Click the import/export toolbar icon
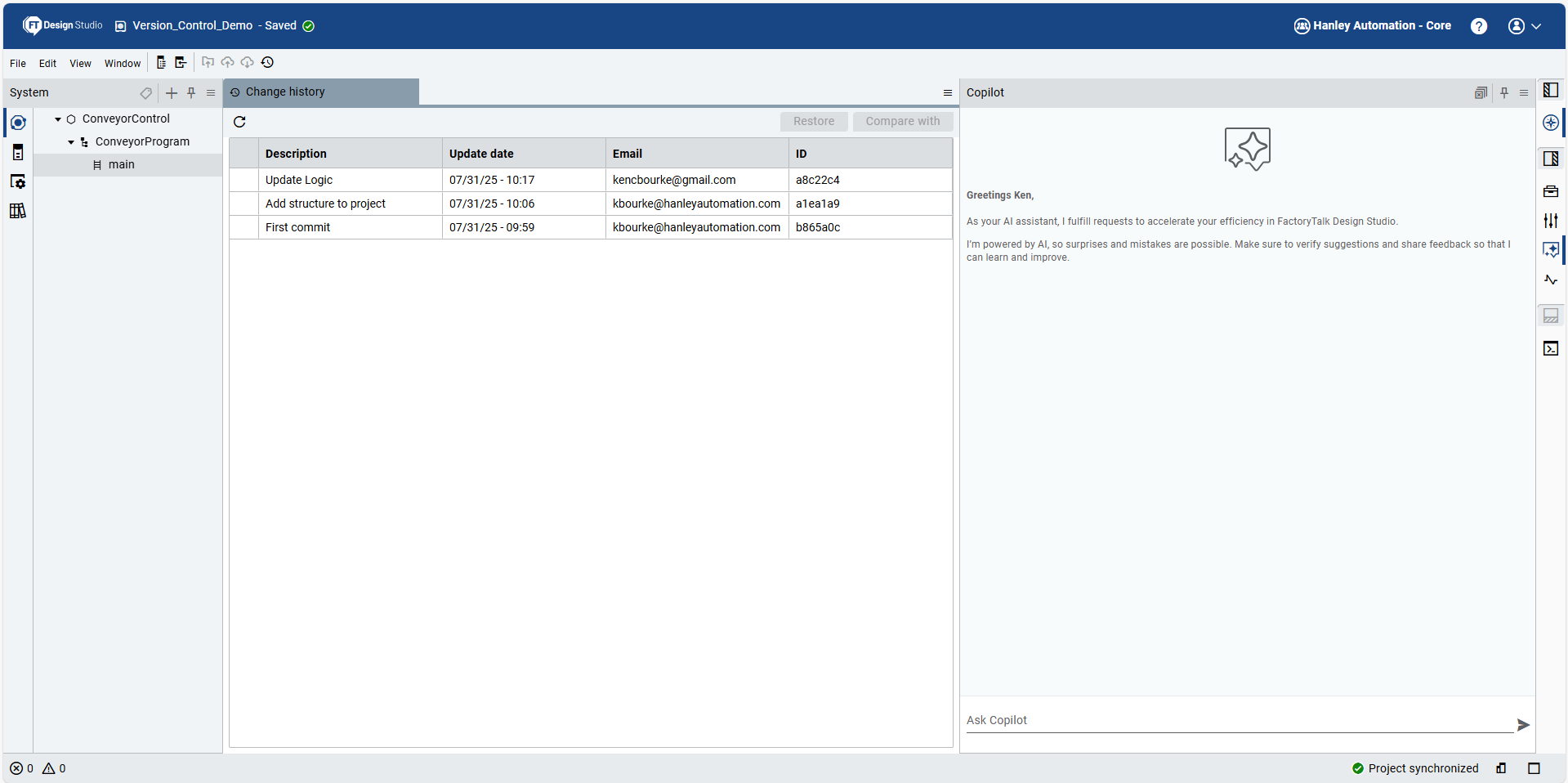 (181, 62)
